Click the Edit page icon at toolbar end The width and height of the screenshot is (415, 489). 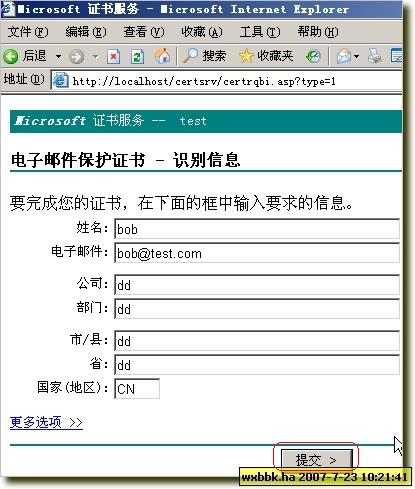pyautogui.click(x=396, y=56)
